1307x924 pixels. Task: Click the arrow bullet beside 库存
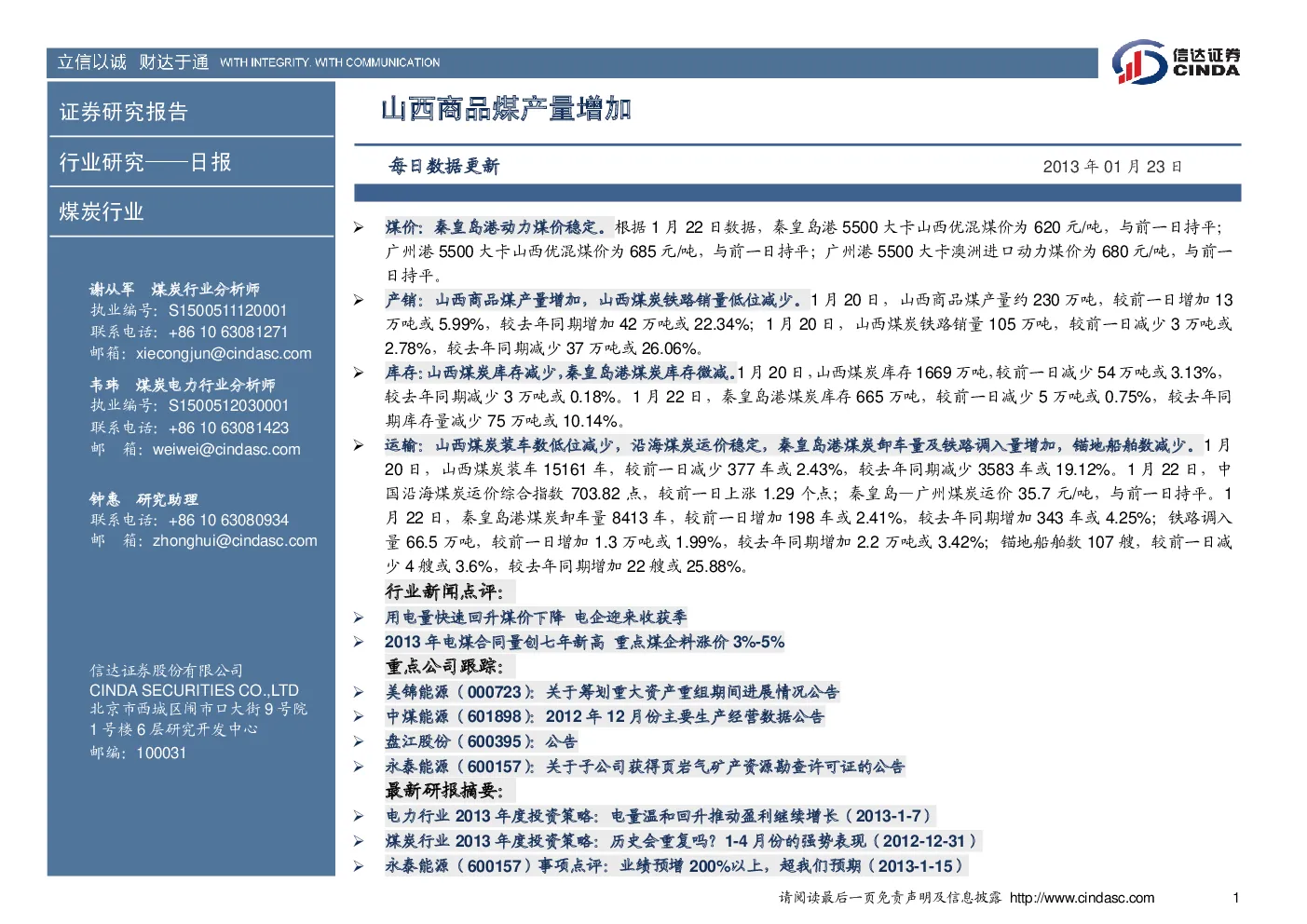(x=359, y=373)
